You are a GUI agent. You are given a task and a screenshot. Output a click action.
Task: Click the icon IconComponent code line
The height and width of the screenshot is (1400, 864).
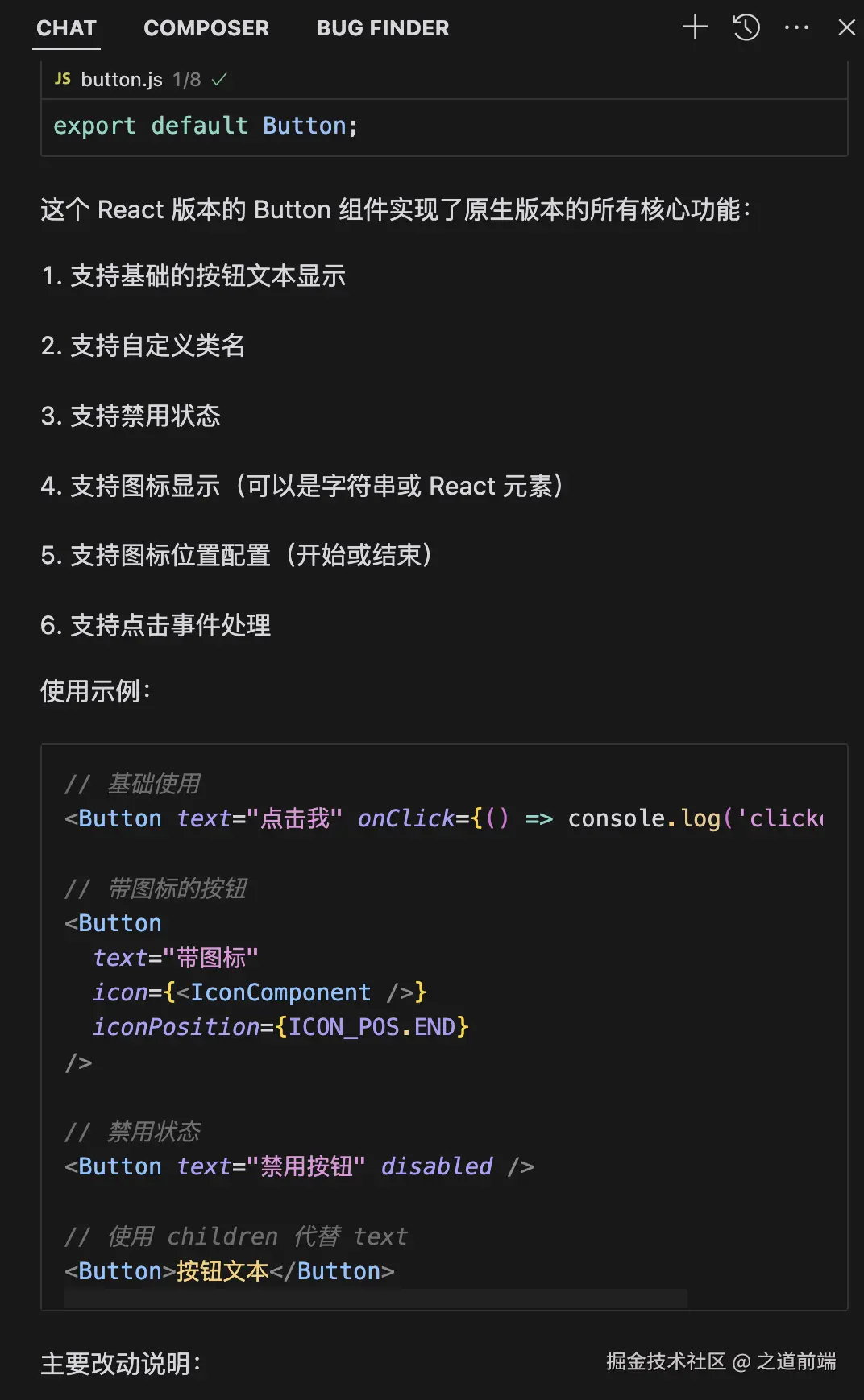pyautogui.click(x=260, y=992)
